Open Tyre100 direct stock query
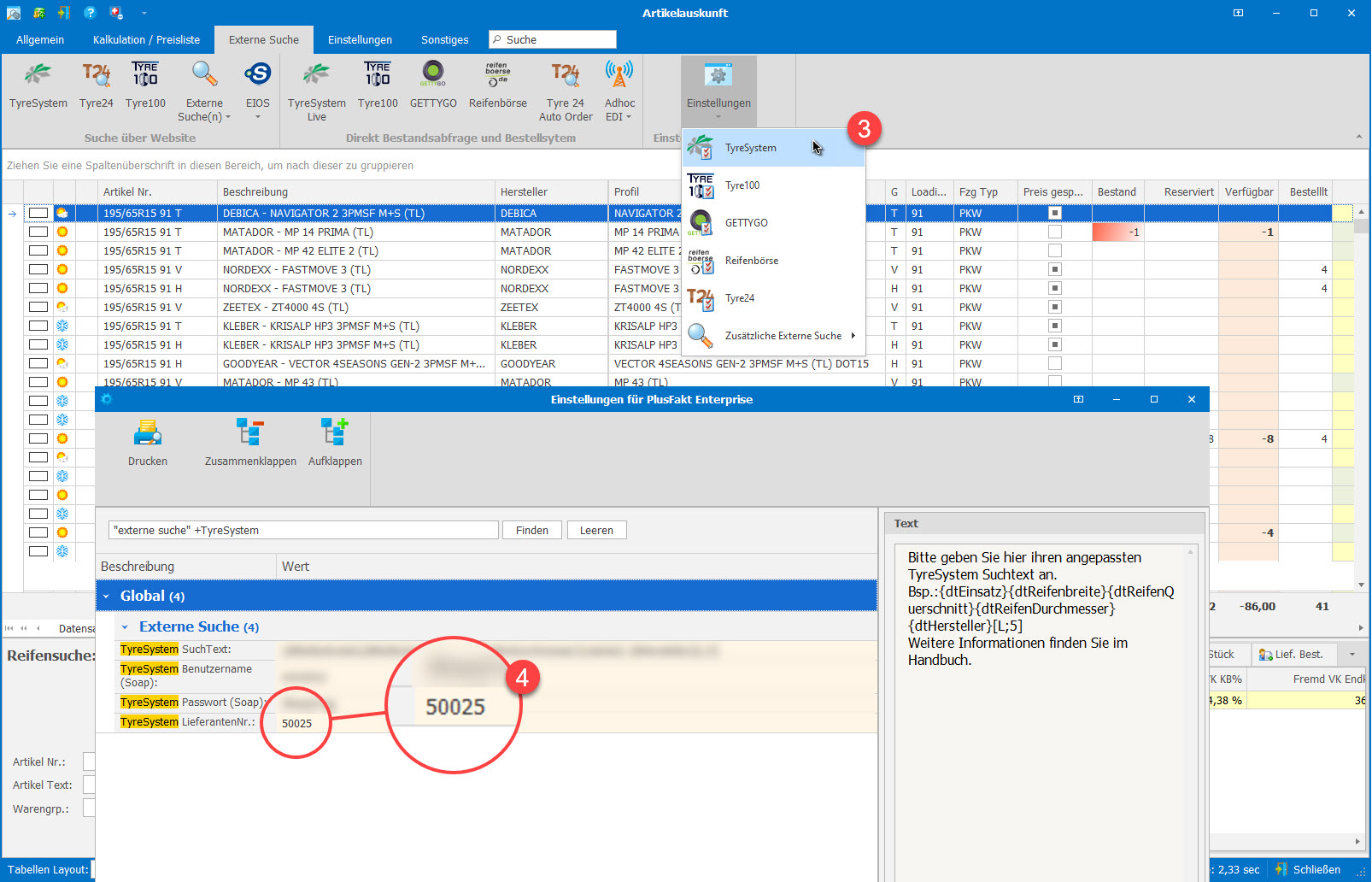The height and width of the screenshot is (882, 1372). [378, 85]
